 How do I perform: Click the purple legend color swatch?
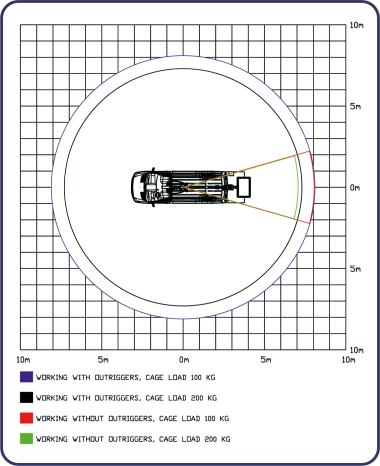26,377
